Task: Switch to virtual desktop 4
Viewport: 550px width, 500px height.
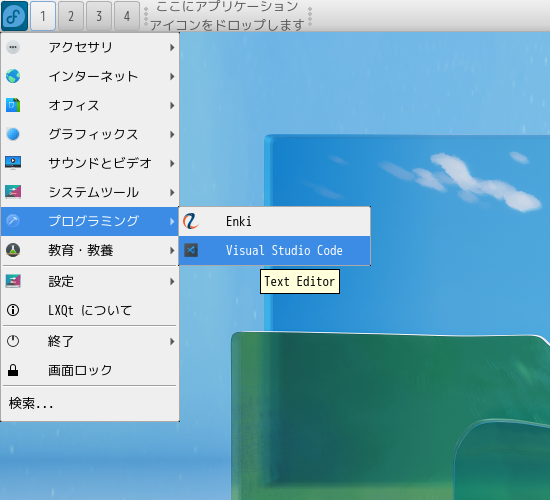Action: click(x=127, y=16)
